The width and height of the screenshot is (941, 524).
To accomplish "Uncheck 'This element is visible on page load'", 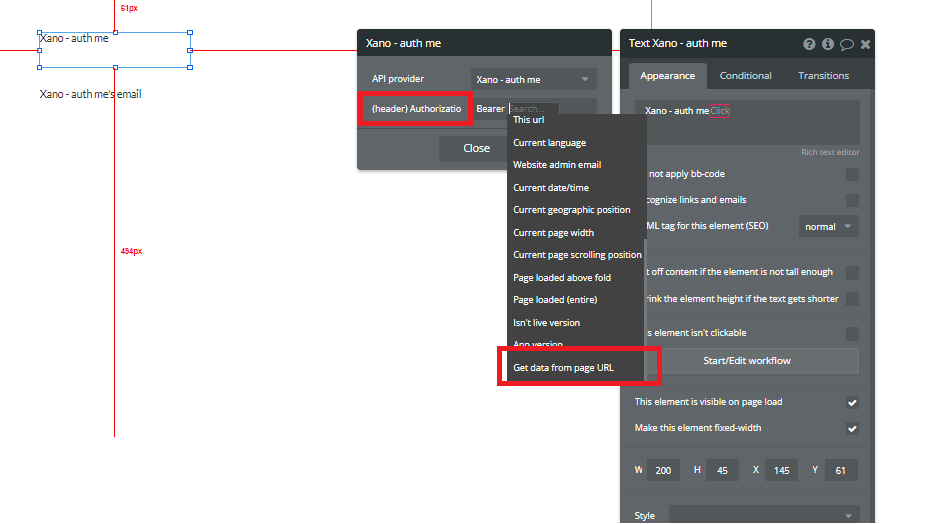I will (x=852, y=403).
